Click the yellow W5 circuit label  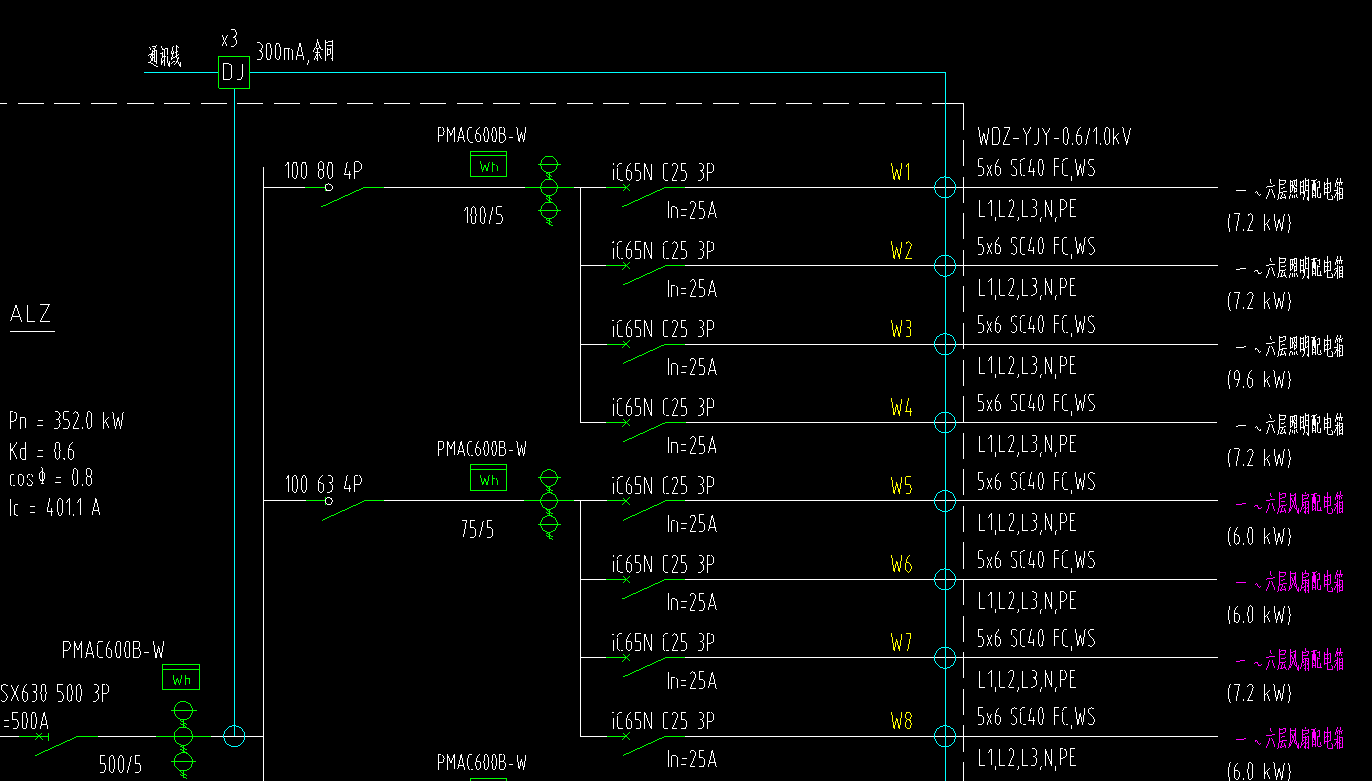pos(901,486)
